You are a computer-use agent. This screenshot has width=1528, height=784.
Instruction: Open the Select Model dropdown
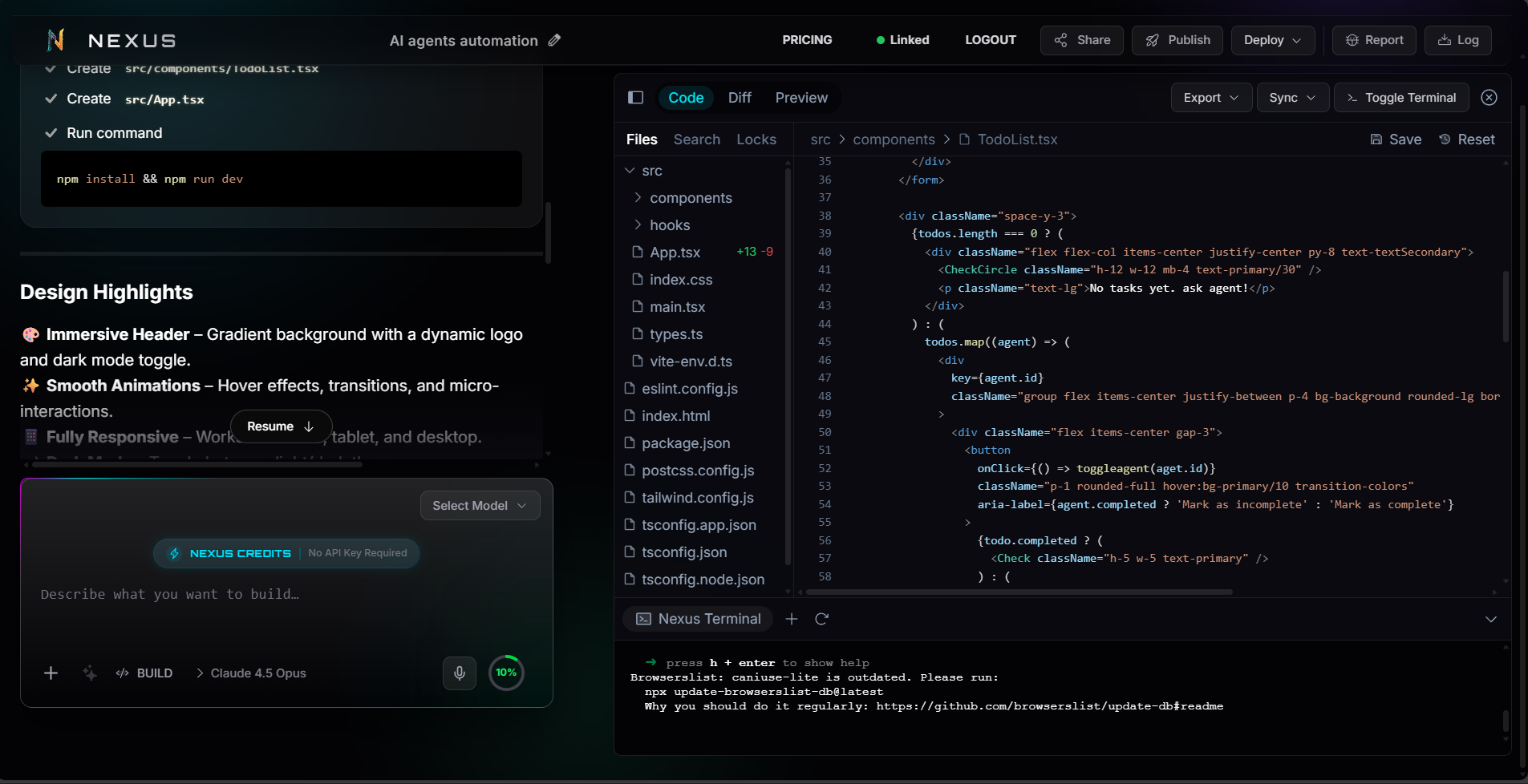pyautogui.click(x=480, y=506)
